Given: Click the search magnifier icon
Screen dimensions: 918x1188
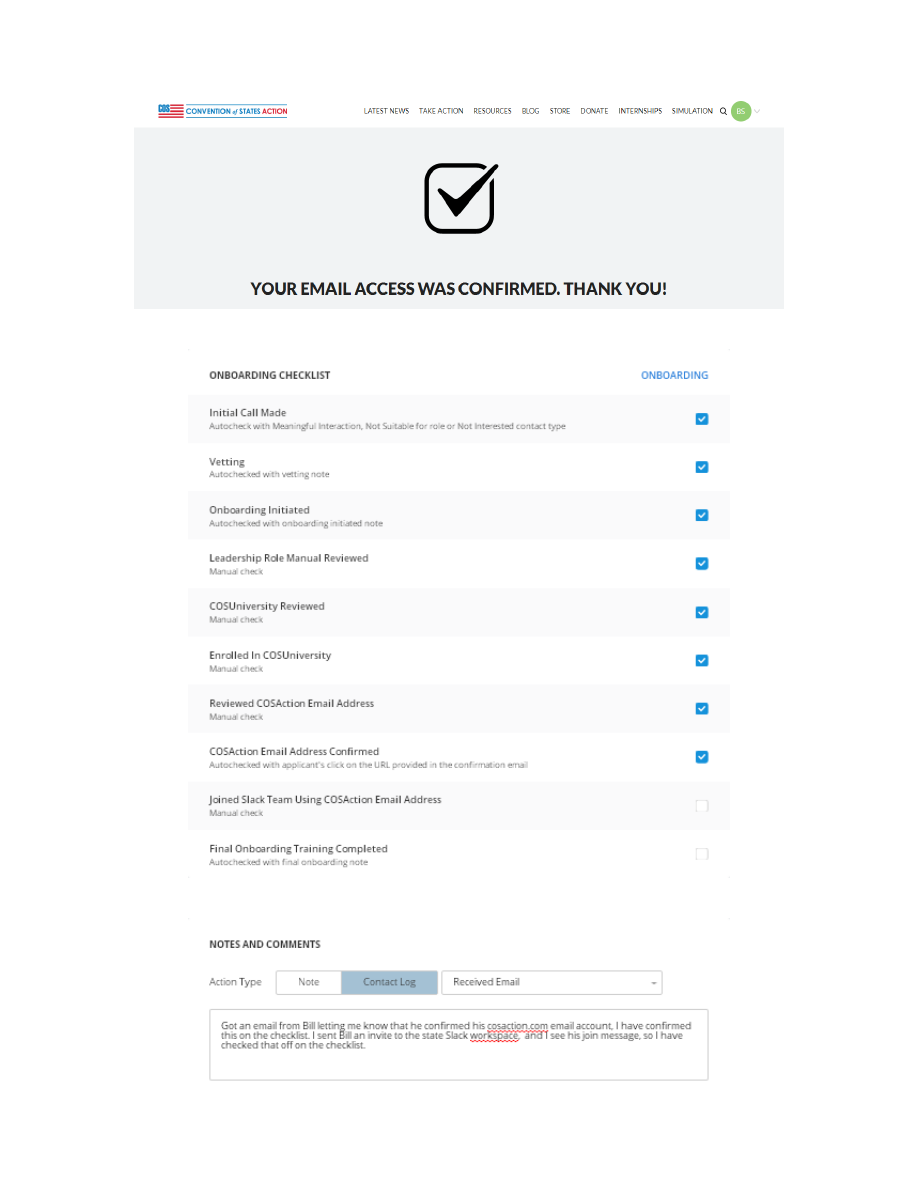Looking at the screenshot, I should pos(723,111).
